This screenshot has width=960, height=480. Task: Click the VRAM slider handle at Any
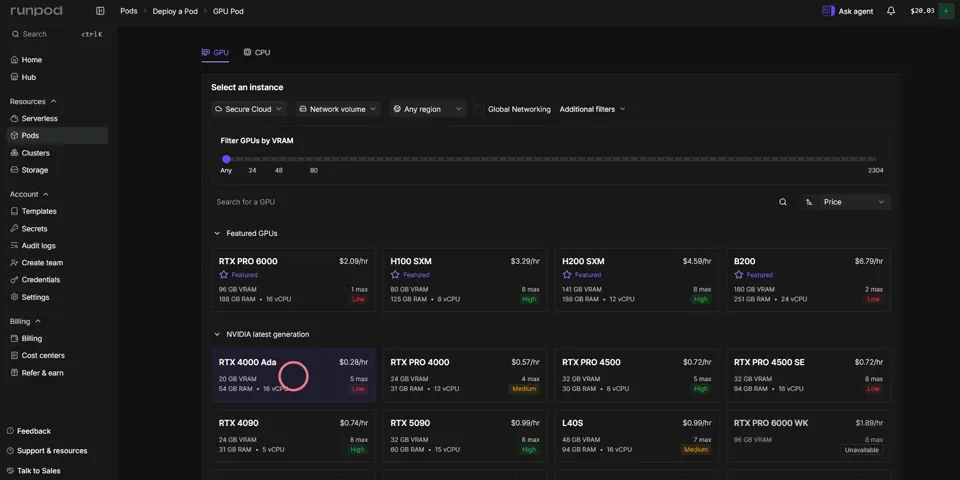click(227, 159)
